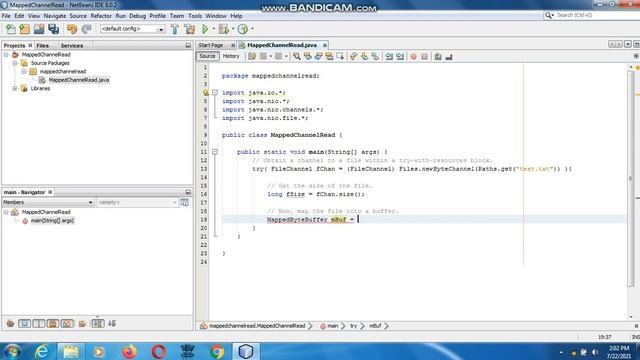Viewport: 640px width, 360px height.
Task: Click the Open Project toolbar icon
Action: click(x=39, y=29)
